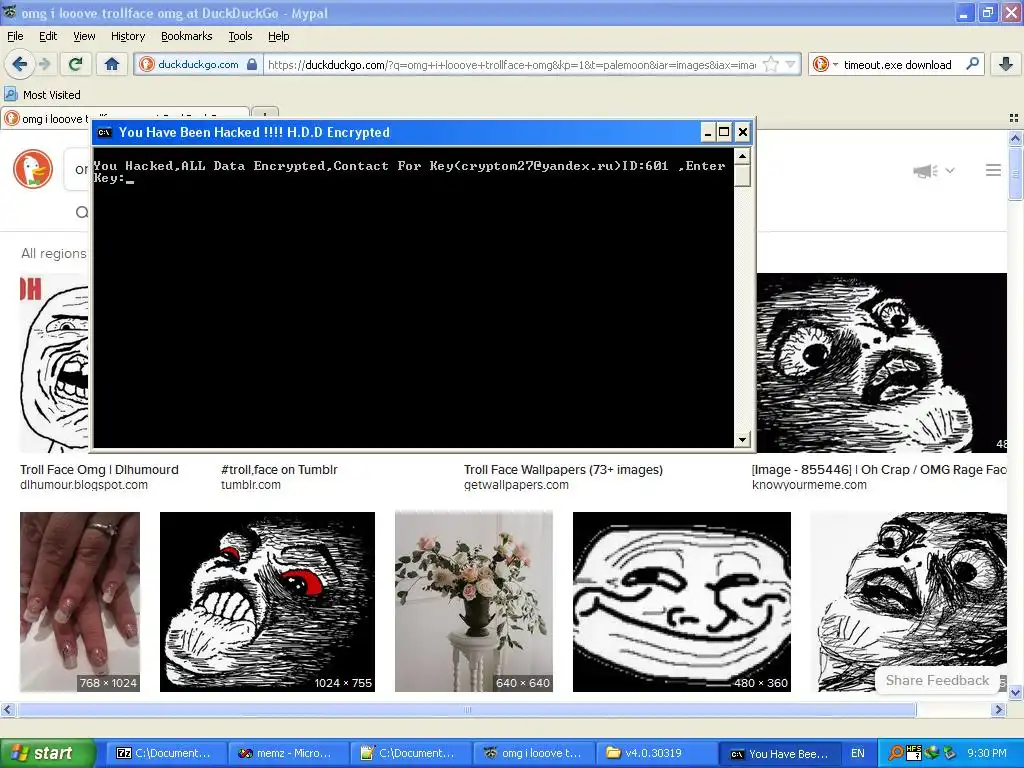
Task: Click in the URL address field
Action: (511, 64)
